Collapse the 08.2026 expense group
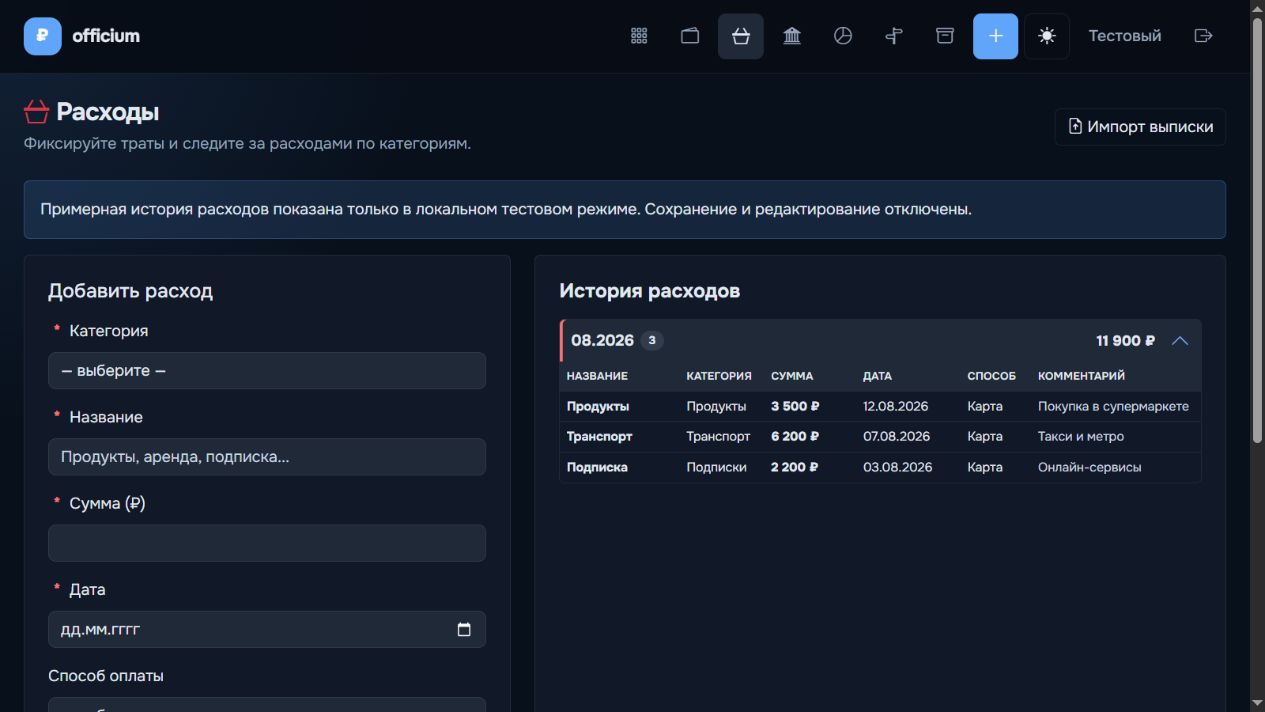Screen dimensions: 1265x712 tap(1180, 341)
